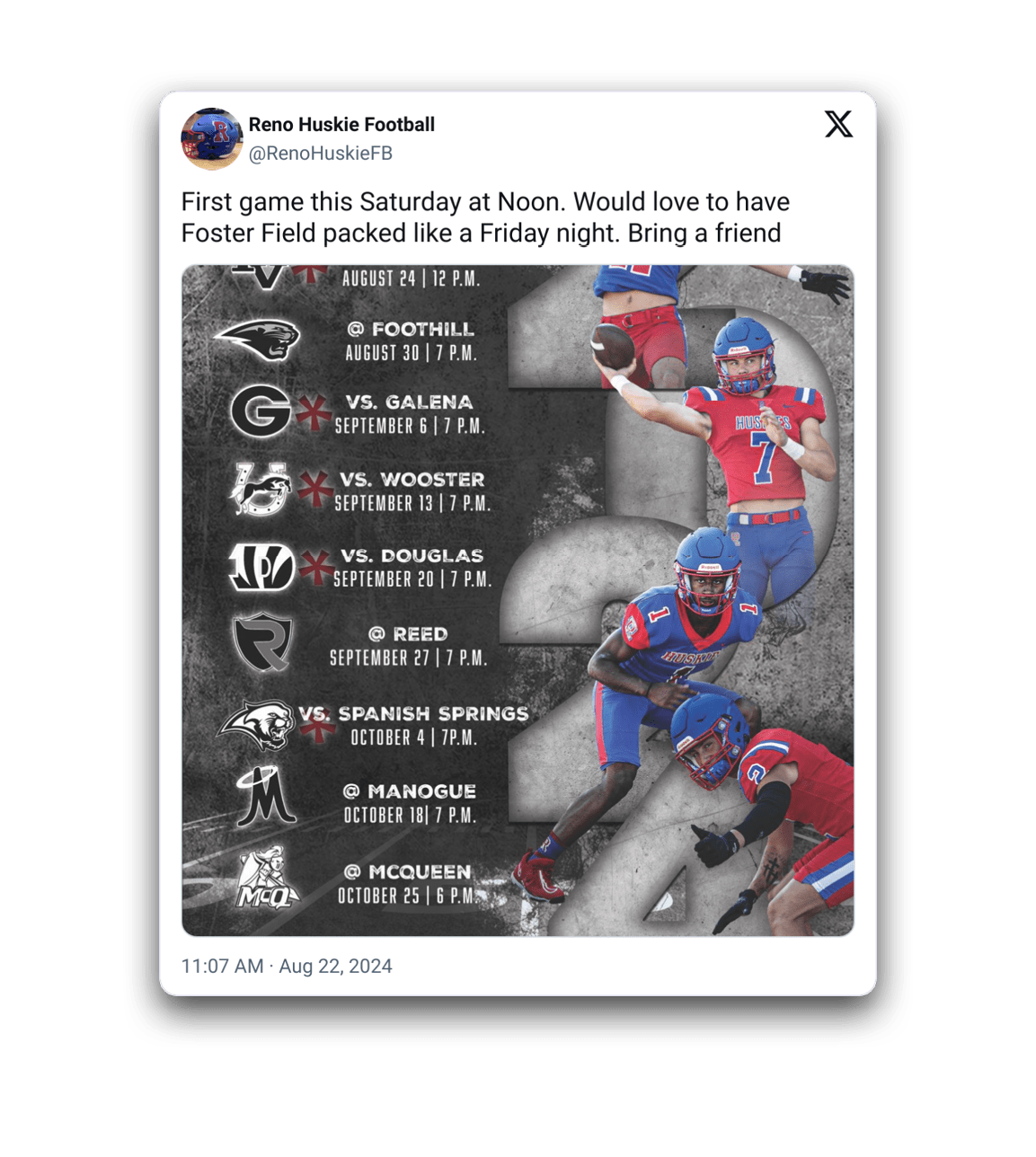Click the Reed shield R logo
The image size is (1036, 1157).
pyautogui.click(x=262, y=642)
